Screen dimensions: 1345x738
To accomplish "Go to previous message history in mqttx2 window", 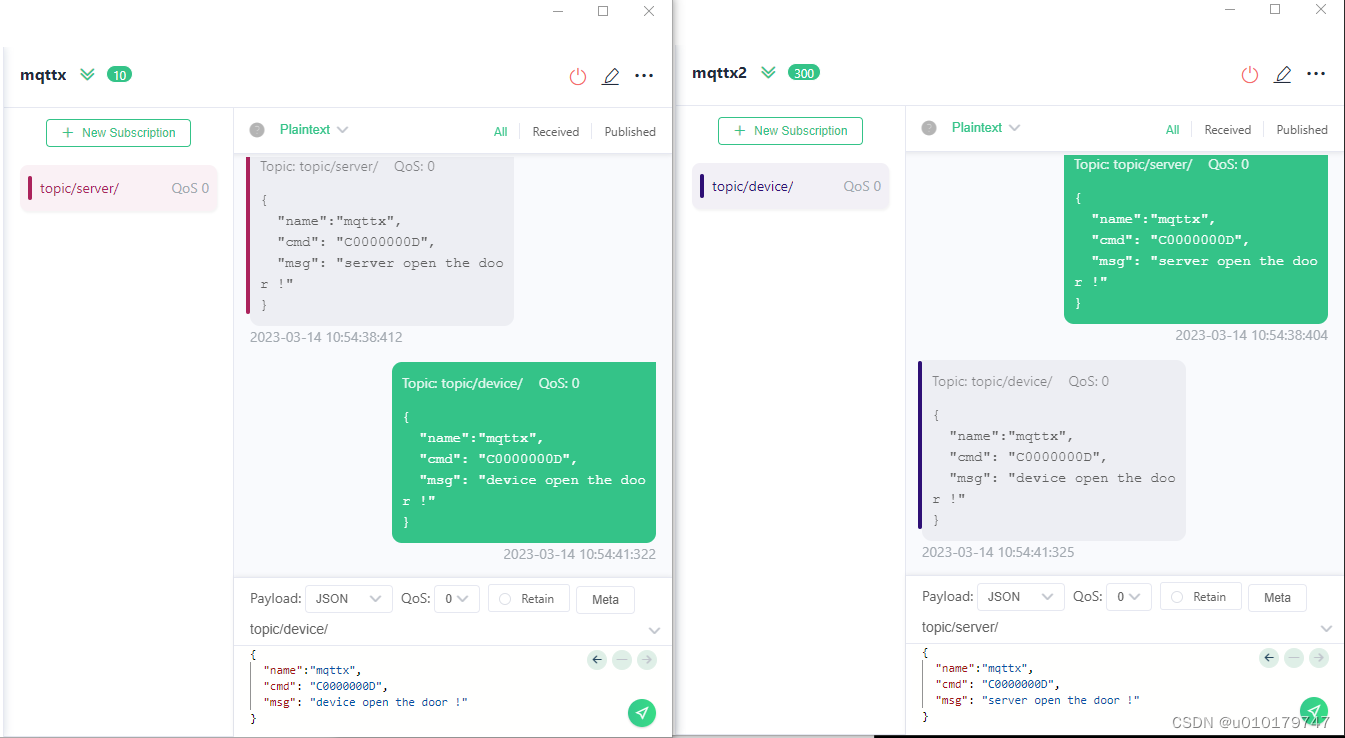I will point(1269,657).
